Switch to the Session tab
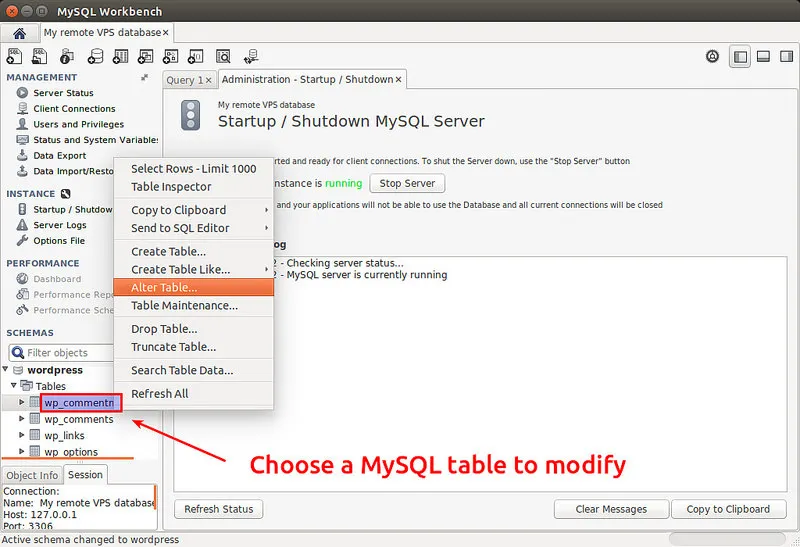 [85, 475]
